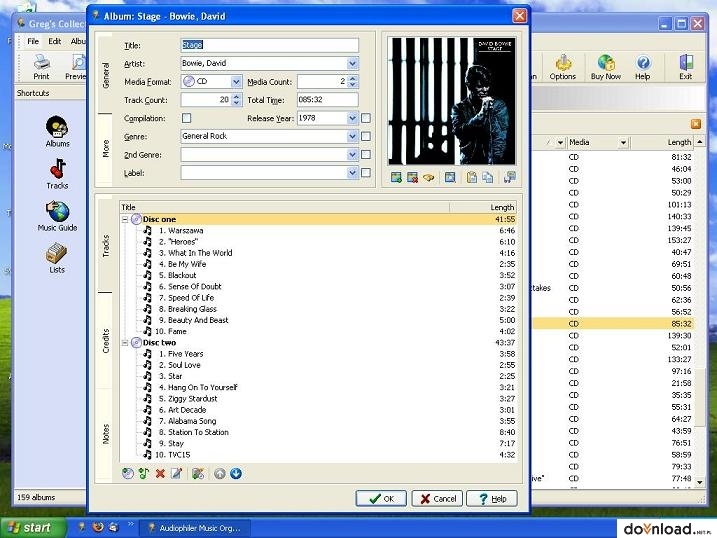717x538 pixels.
Task: Switch to the More tab
Action: (105, 148)
